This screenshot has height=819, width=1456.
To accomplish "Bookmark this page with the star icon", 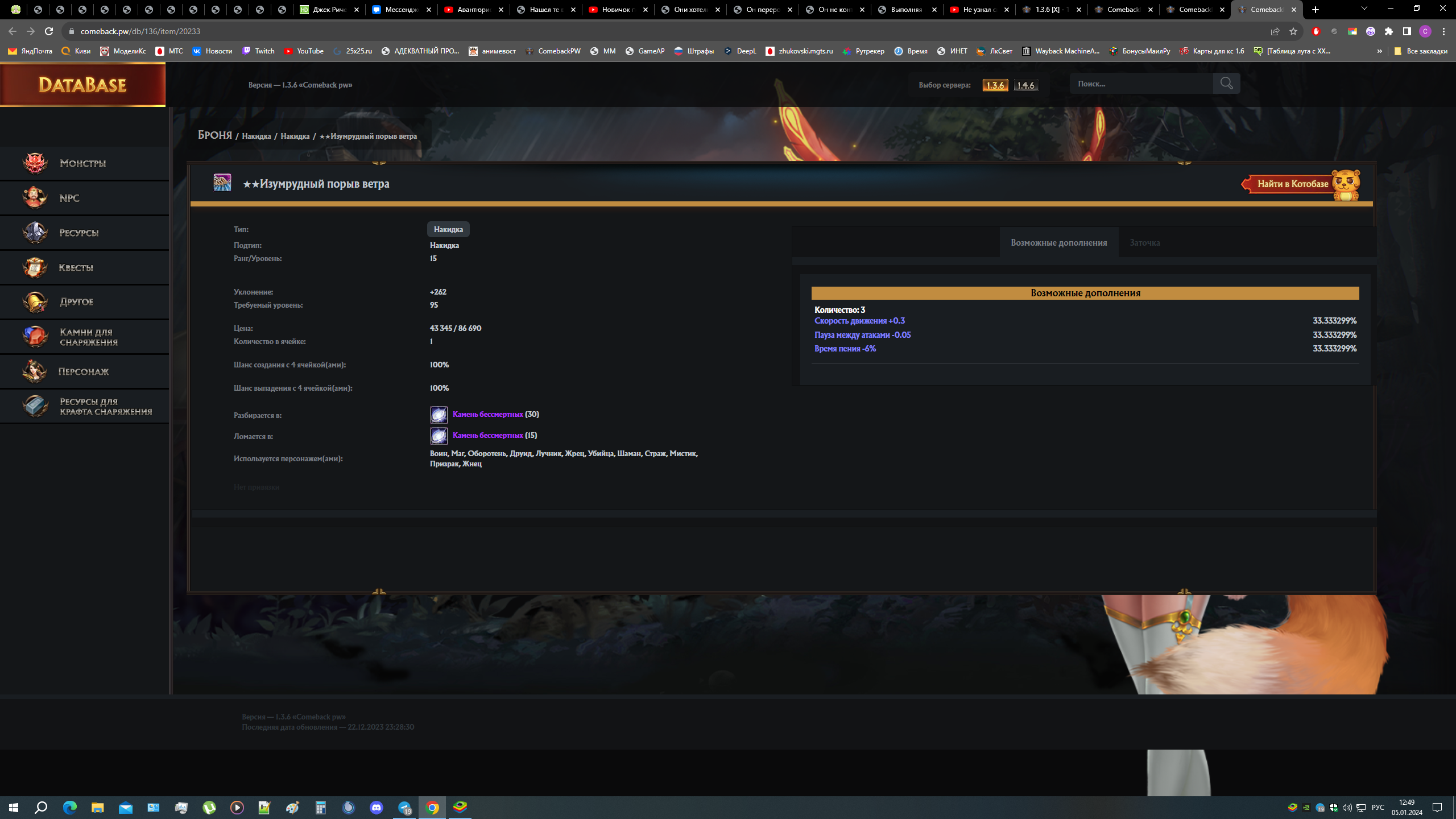I will point(1293,31).
